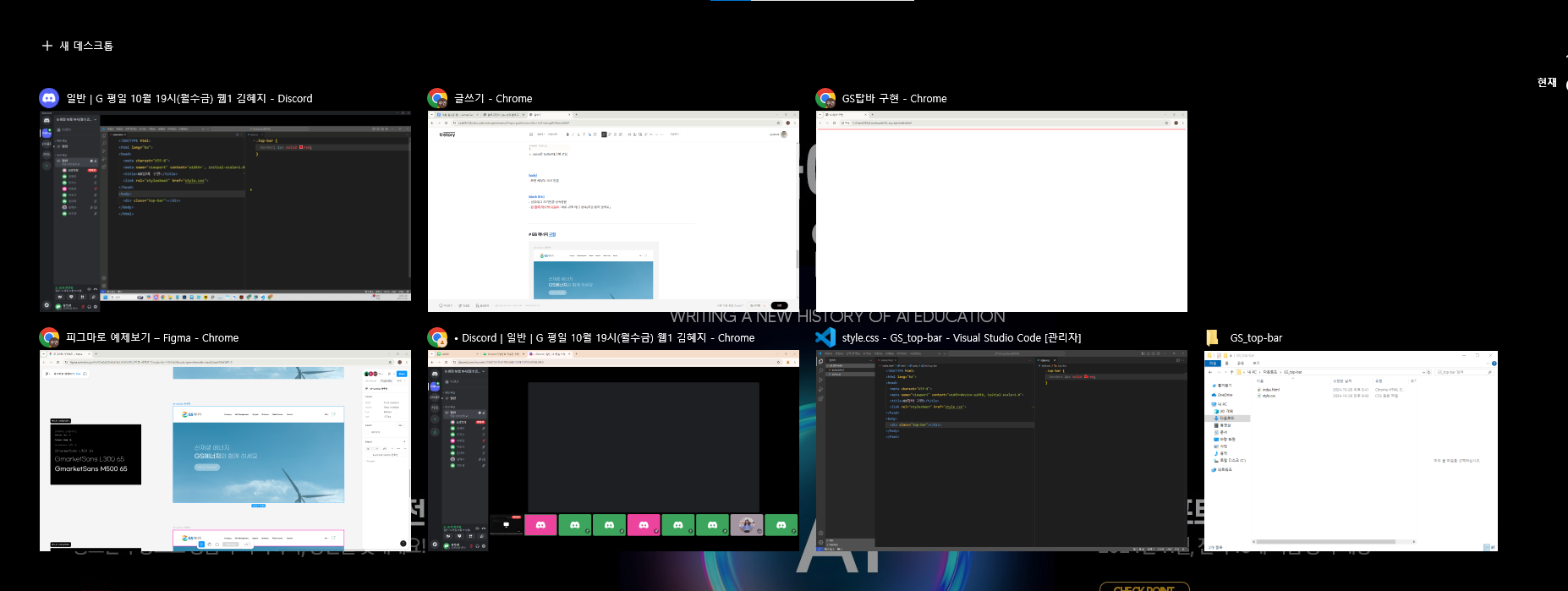Switch to the 글쓰기 Chrome window thumbnail
This screenshot has width=1568, height=591.
coord(613,211)
